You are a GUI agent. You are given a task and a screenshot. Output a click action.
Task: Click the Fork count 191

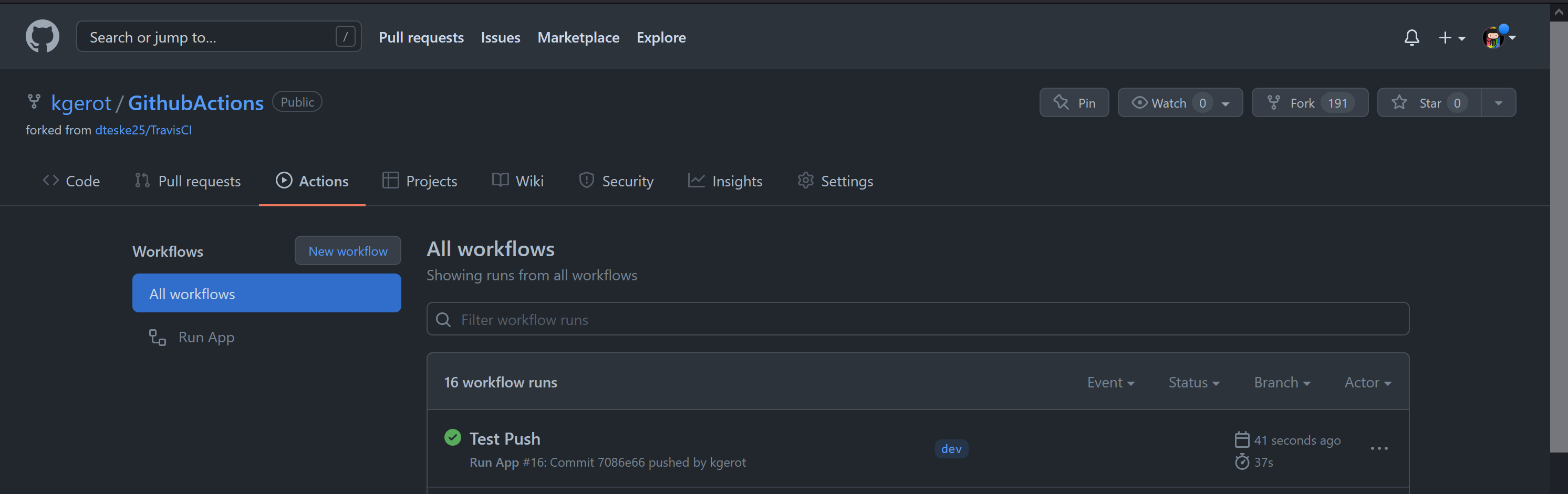point(1337,103)
